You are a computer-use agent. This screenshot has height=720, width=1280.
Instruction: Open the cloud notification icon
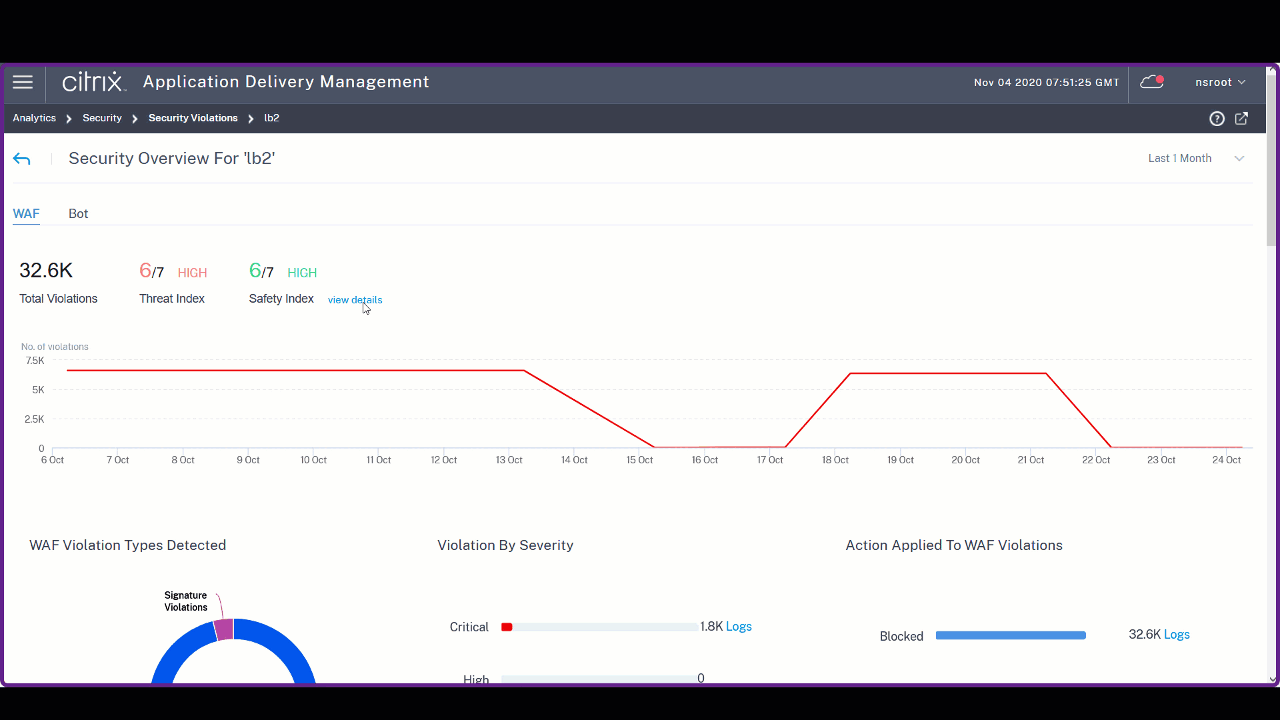[1152, 82]
